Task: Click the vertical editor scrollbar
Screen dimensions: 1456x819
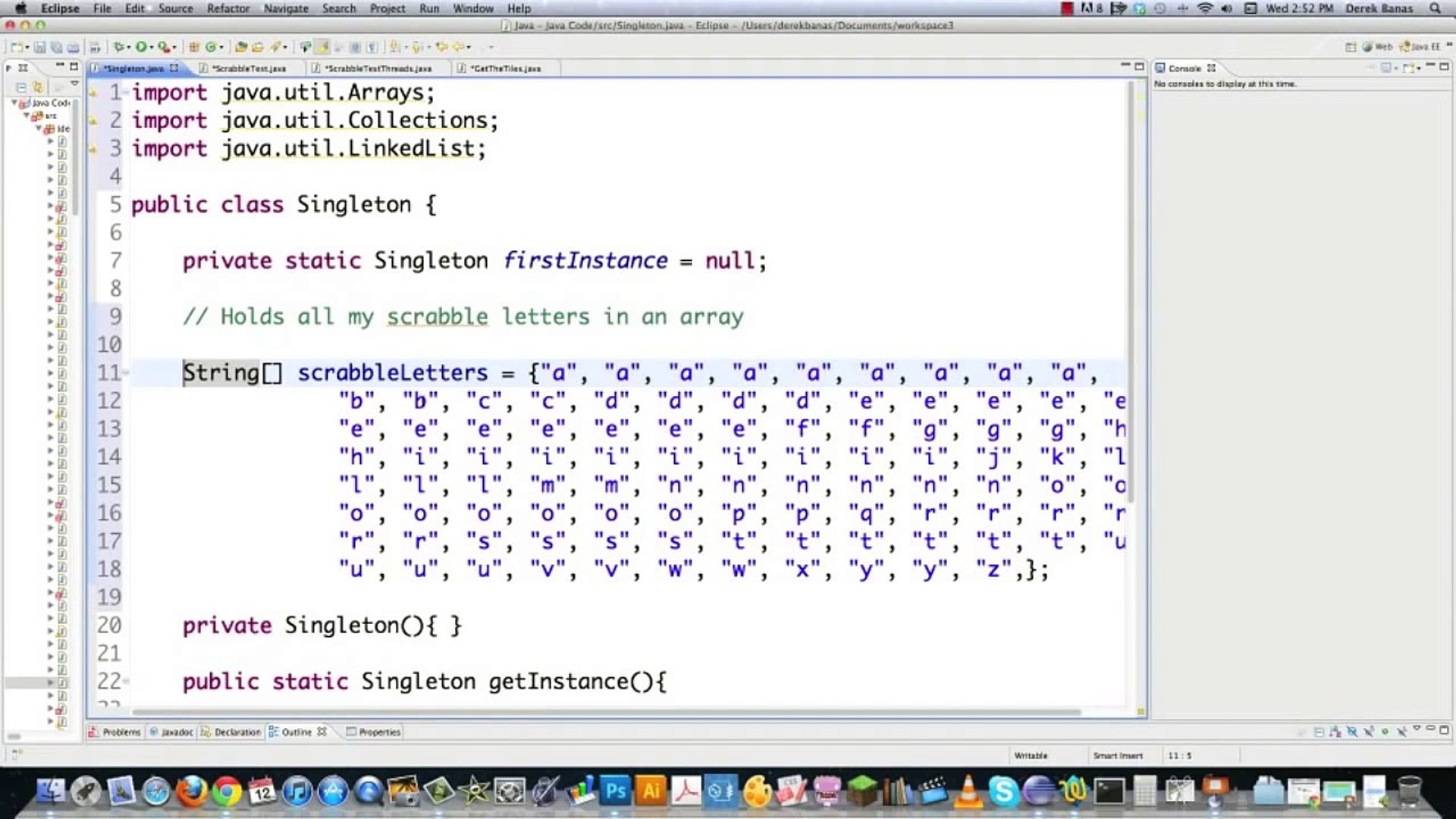Action: pyautogui.click(x=1131, y=292)
